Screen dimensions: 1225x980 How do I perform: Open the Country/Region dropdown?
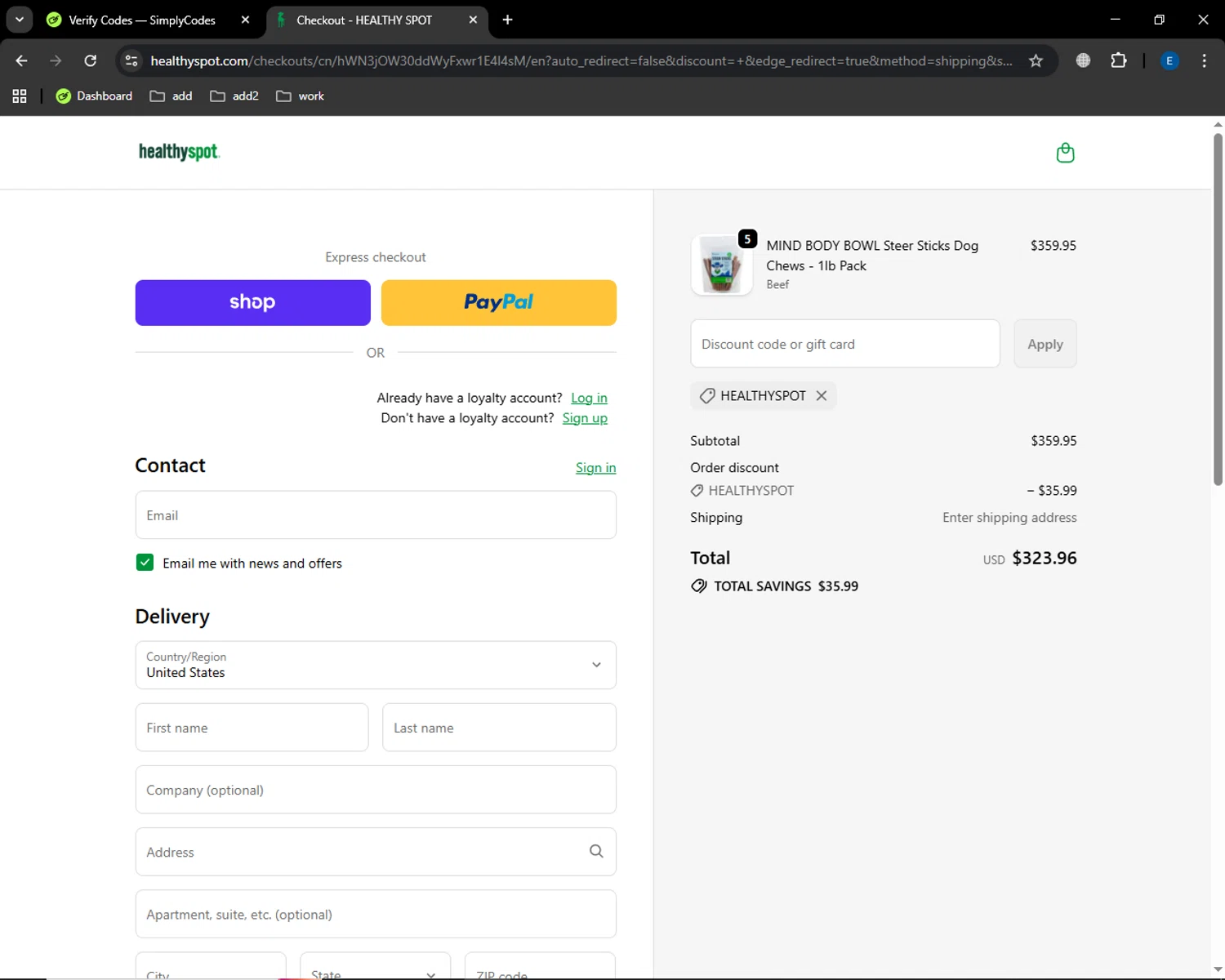coord(376,665)
